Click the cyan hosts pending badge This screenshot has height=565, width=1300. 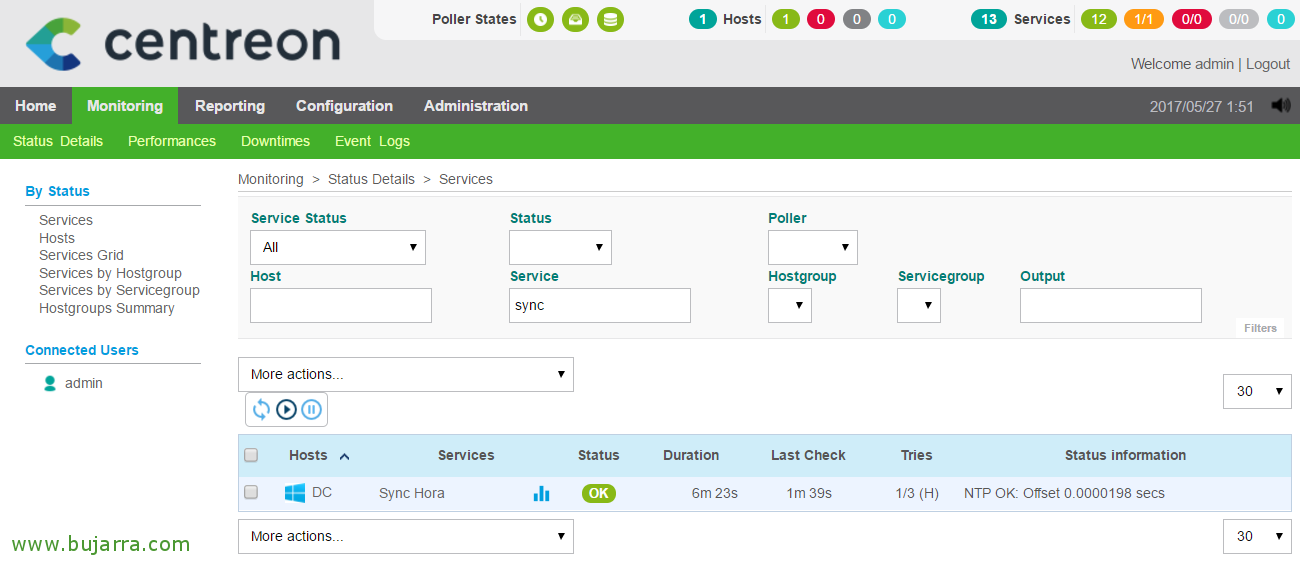pos(892,19)
